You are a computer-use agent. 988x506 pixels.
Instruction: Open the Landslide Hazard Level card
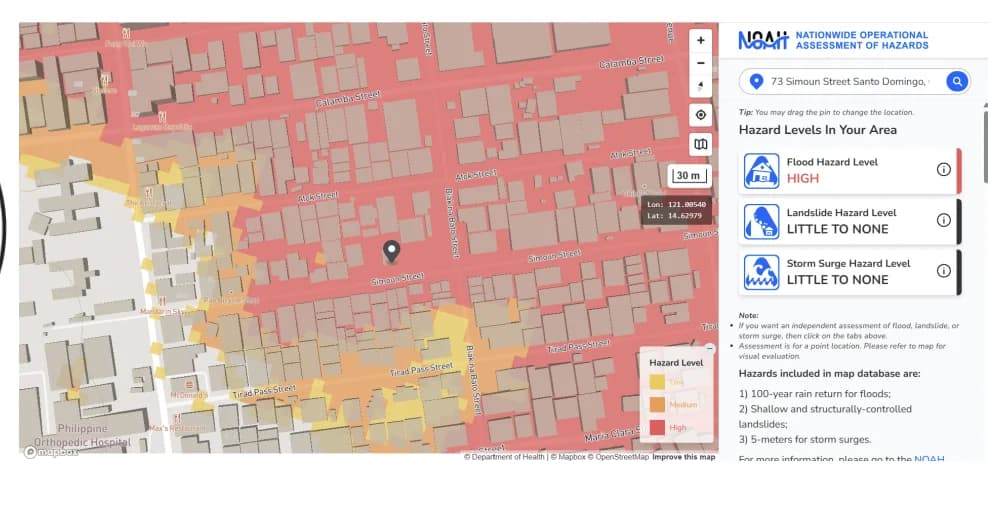click(850, 221)
